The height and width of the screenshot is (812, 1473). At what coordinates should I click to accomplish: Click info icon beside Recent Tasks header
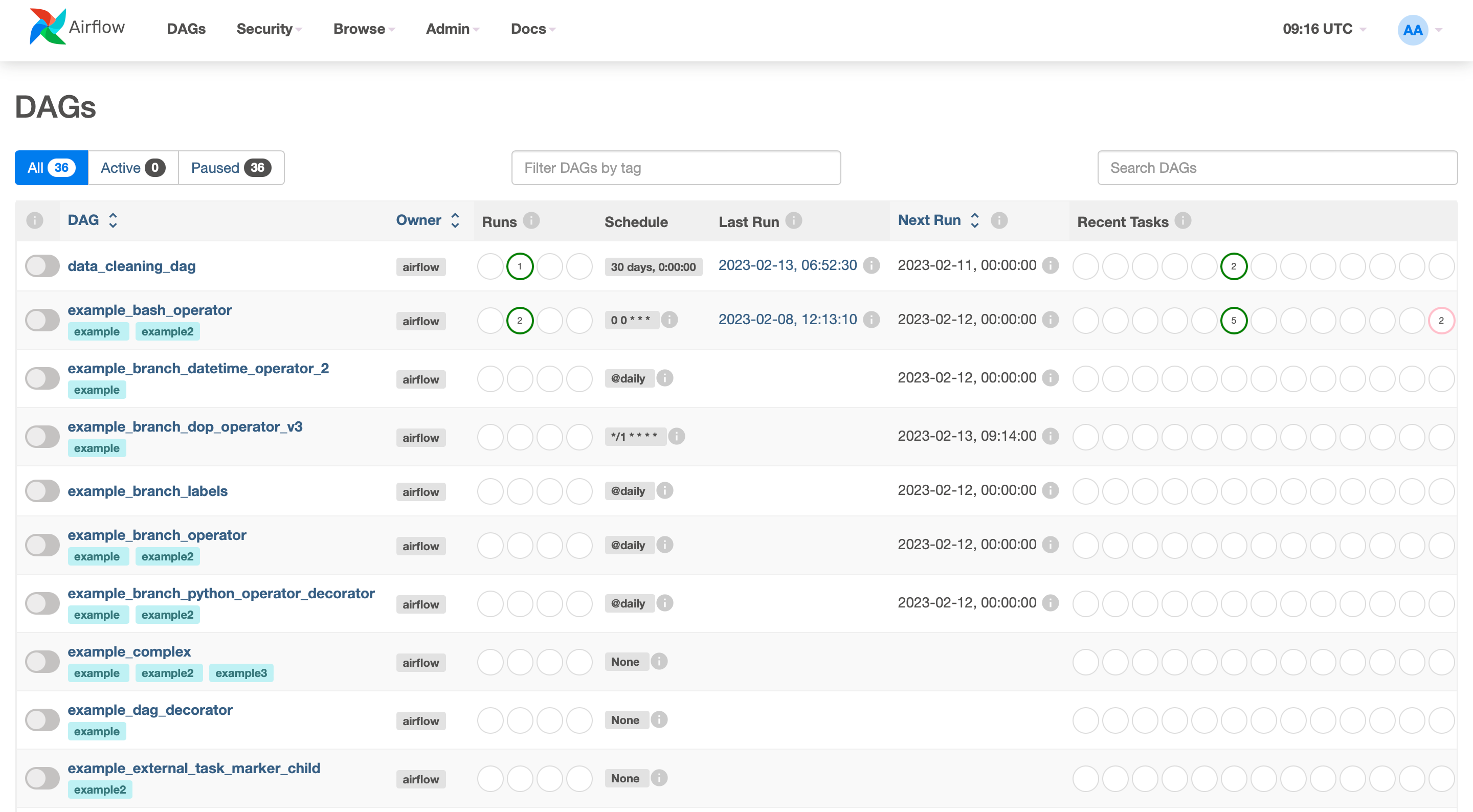[1183, 220]
